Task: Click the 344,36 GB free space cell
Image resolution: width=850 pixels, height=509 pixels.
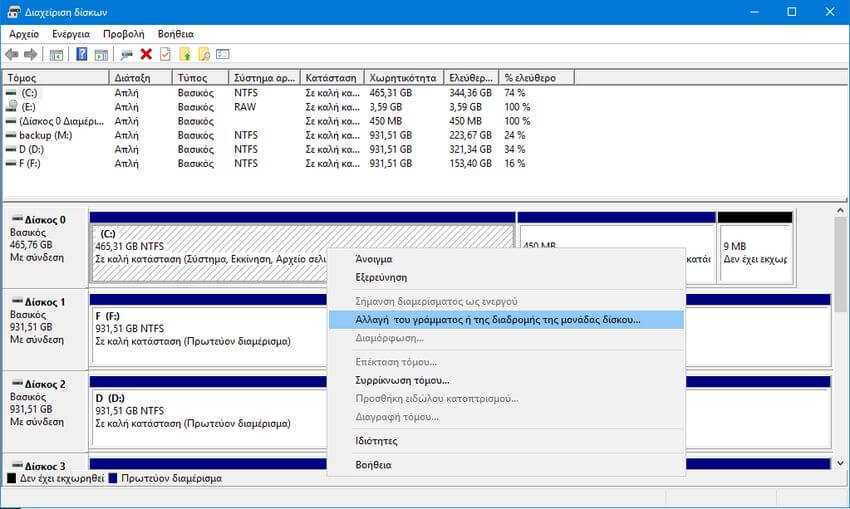Action: click(x=470, y=93)
